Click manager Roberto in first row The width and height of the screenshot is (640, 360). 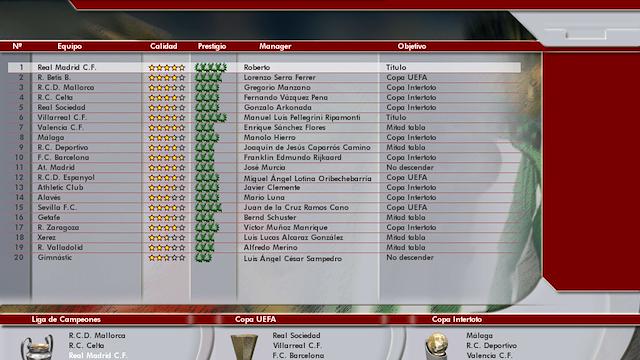click(257, 67)
